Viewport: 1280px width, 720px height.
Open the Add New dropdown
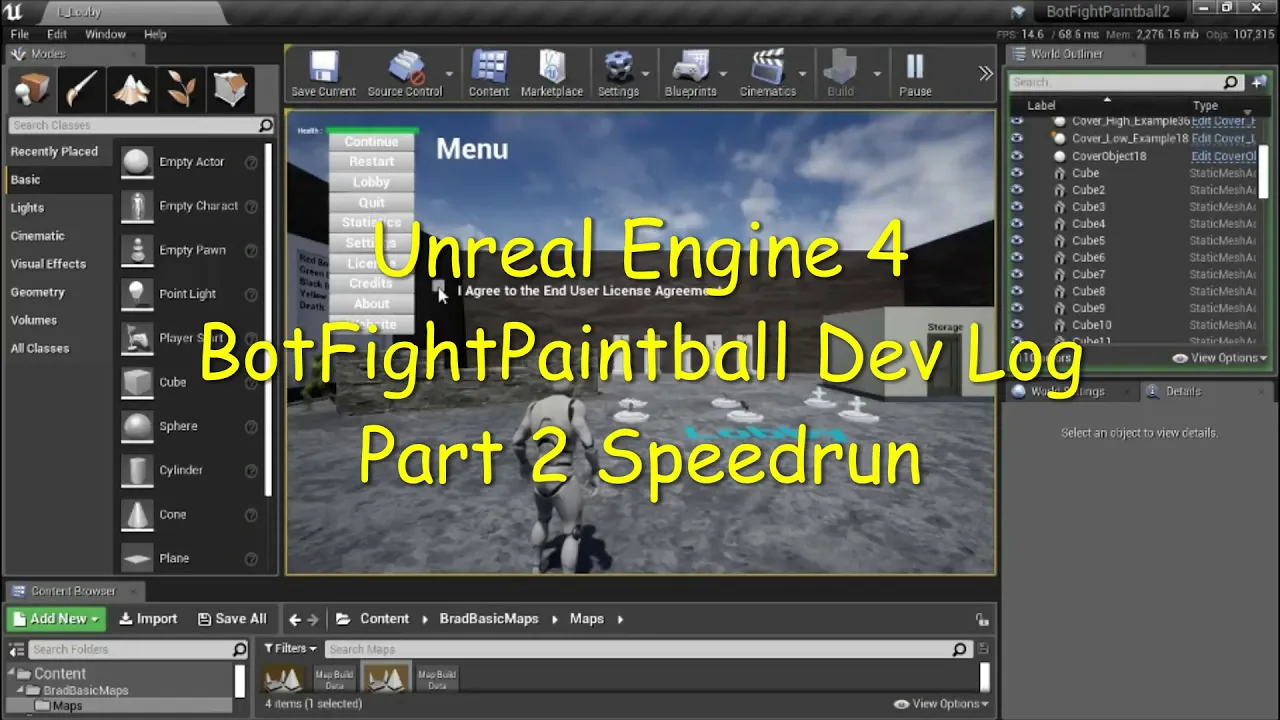[56, 619]
